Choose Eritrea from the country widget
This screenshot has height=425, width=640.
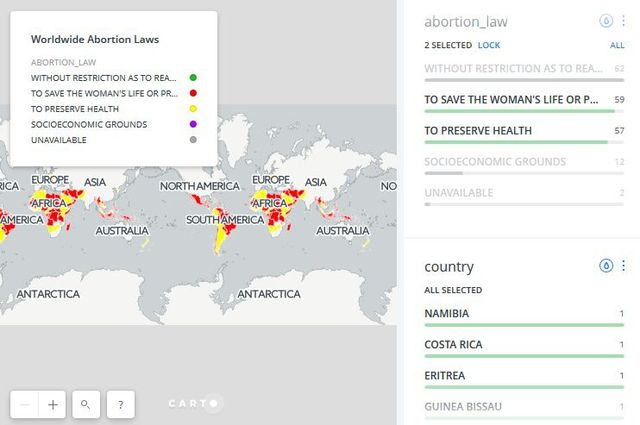(445, 375)
